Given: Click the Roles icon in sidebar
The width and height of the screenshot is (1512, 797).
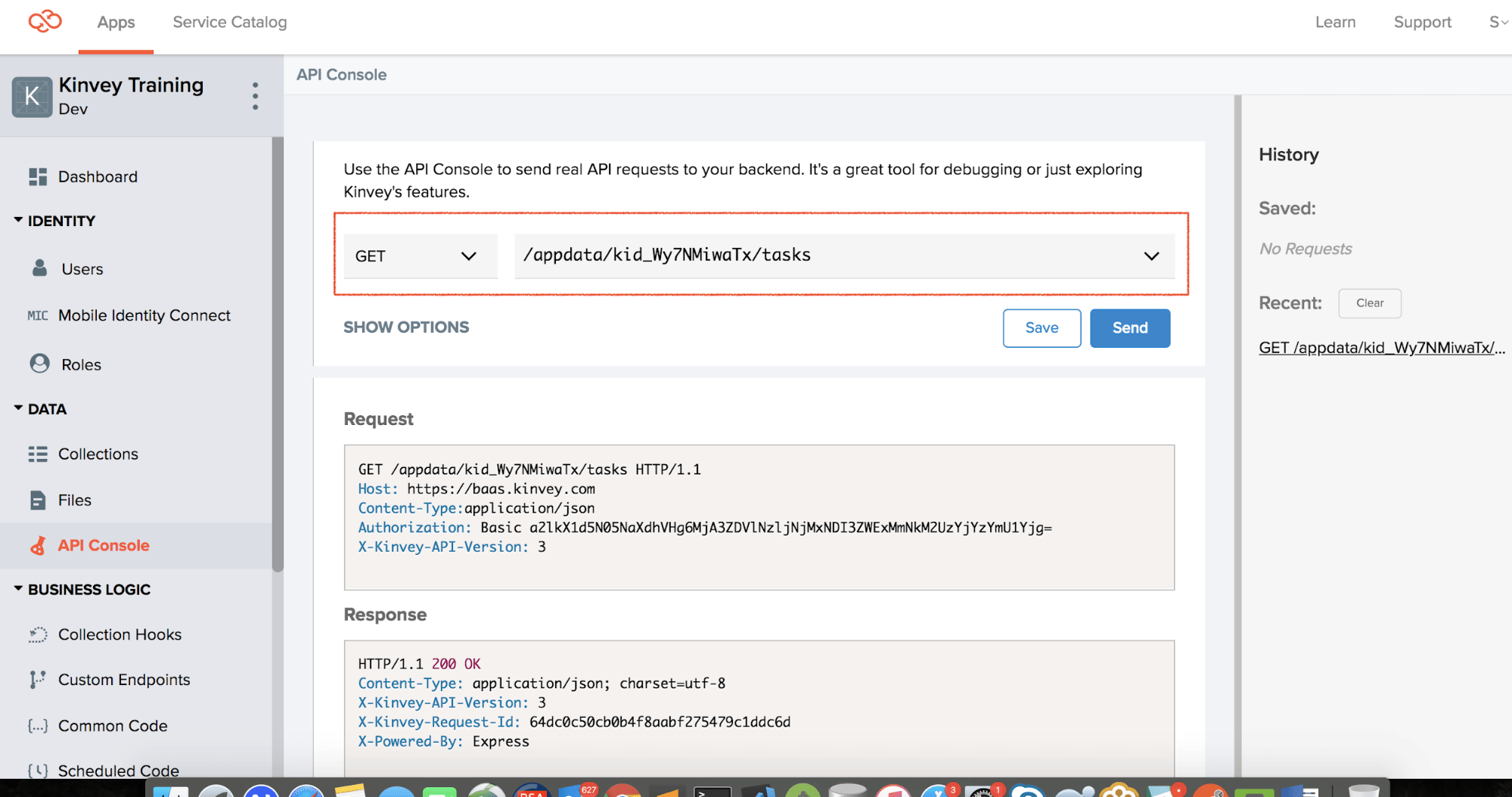Looking at the screenshot, I should tap(39, 364).
